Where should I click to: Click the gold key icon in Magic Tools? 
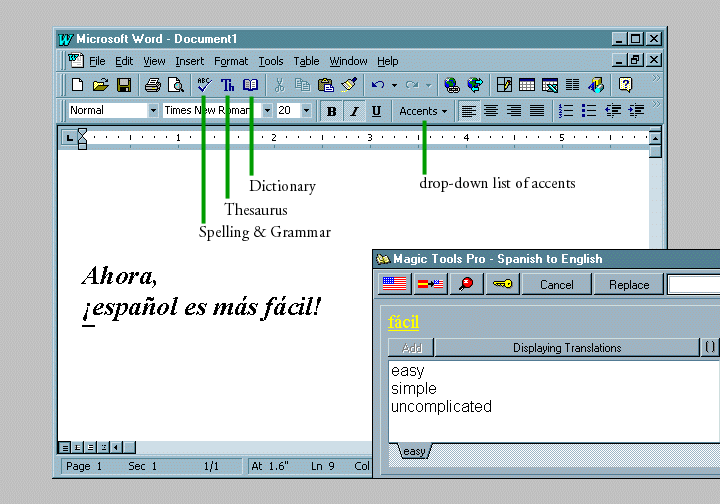coord(501,285)
